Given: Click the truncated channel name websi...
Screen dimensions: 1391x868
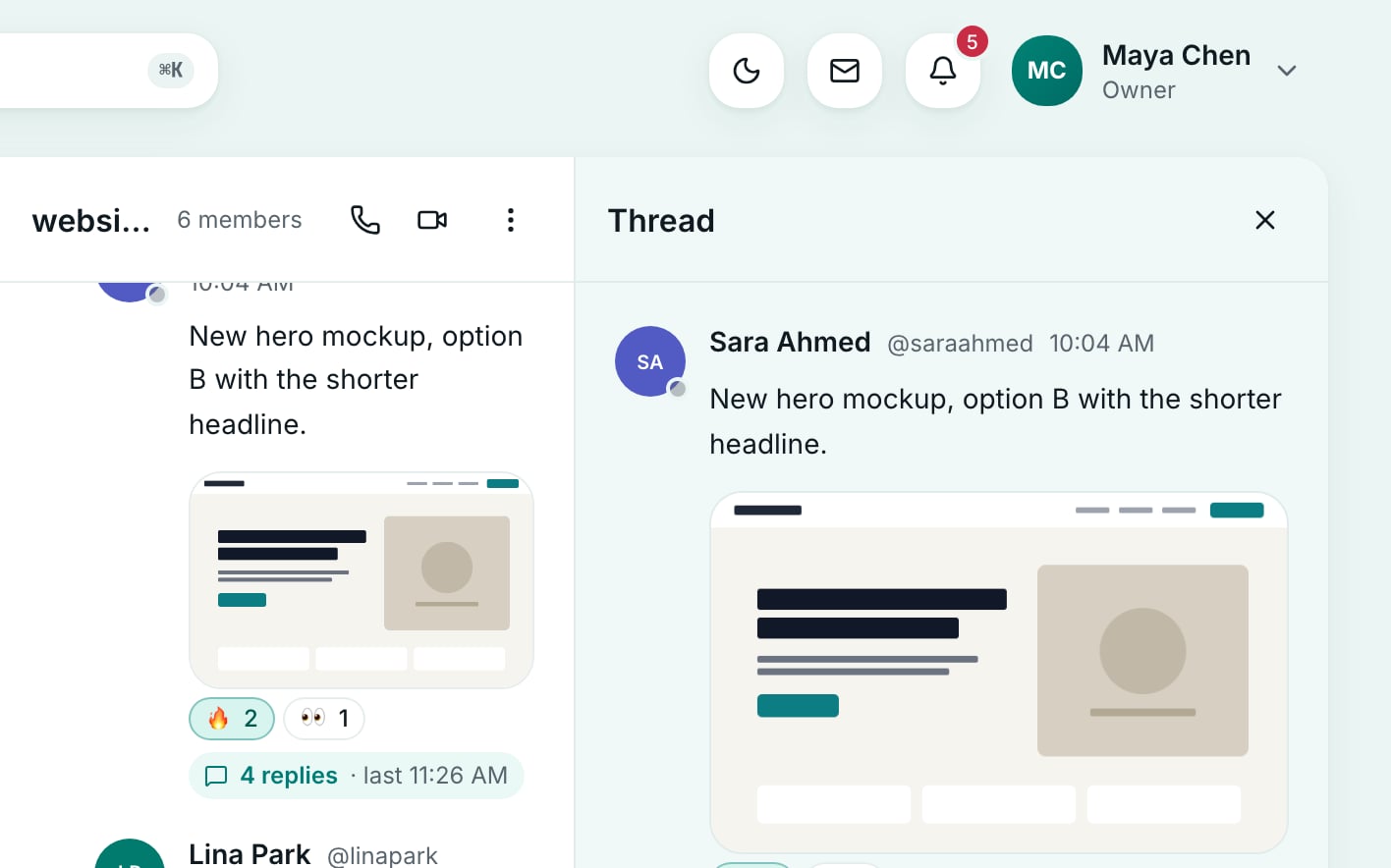Looking at the screenshot, I should pos(91,220).
